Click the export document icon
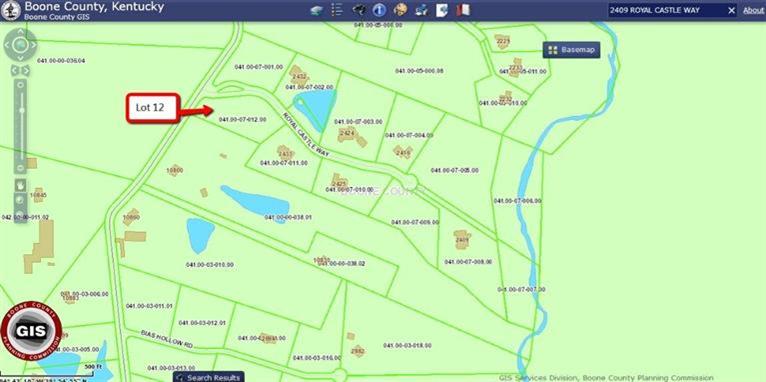The image size is (766, 382). (x=442, y=10)
